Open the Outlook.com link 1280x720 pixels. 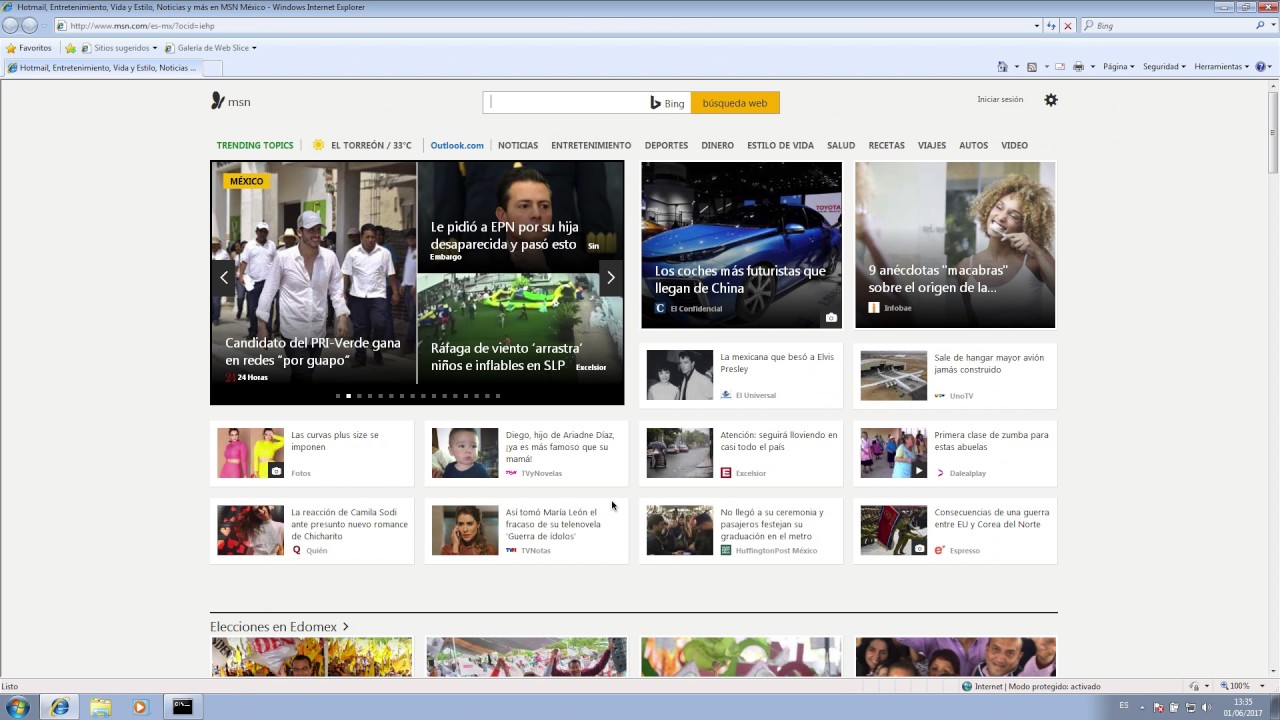[x=457, y=145]
